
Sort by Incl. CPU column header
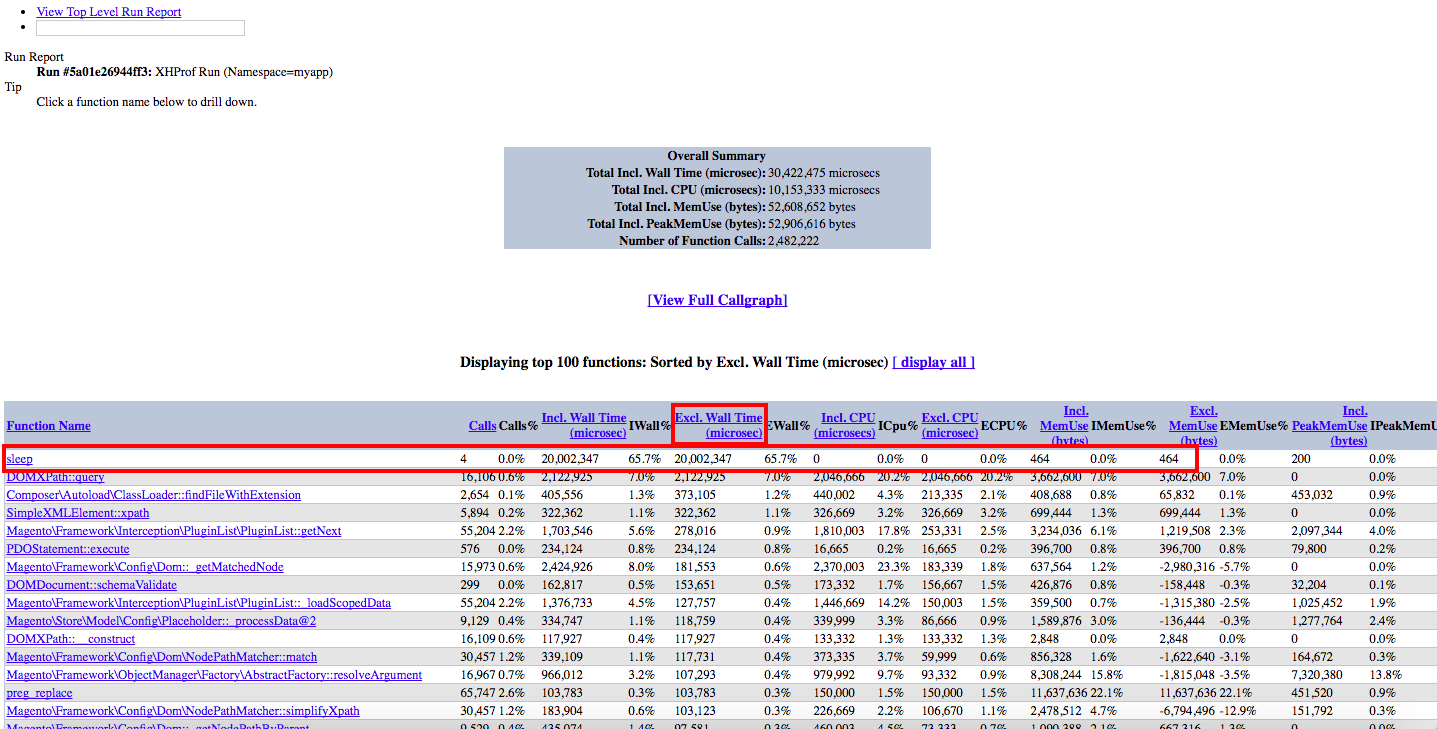pyautogui.click(x=847, y=425)
